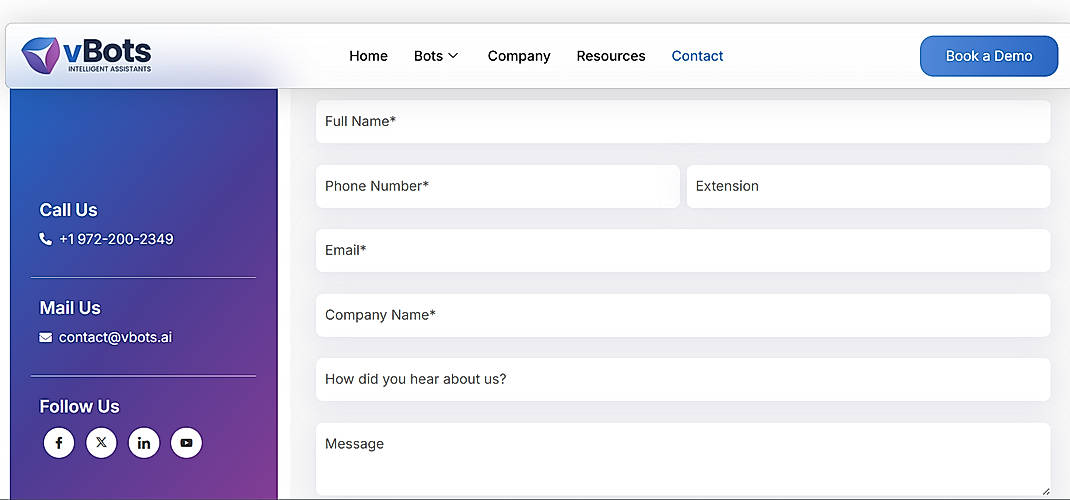Image resolution: width=1070 pixels, height=500 pixels.
Task: Open the Facebook social icon
Action: [x=59, y=443]
